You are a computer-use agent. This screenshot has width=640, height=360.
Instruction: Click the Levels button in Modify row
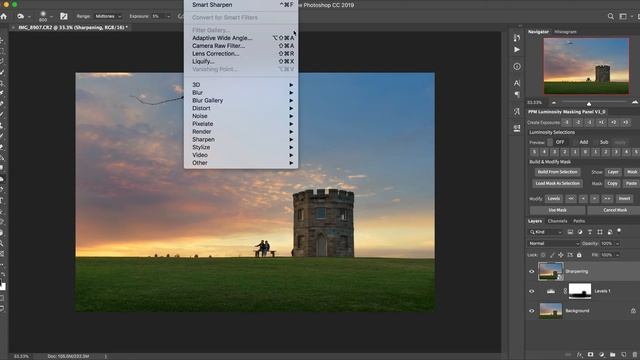[553, 199]
